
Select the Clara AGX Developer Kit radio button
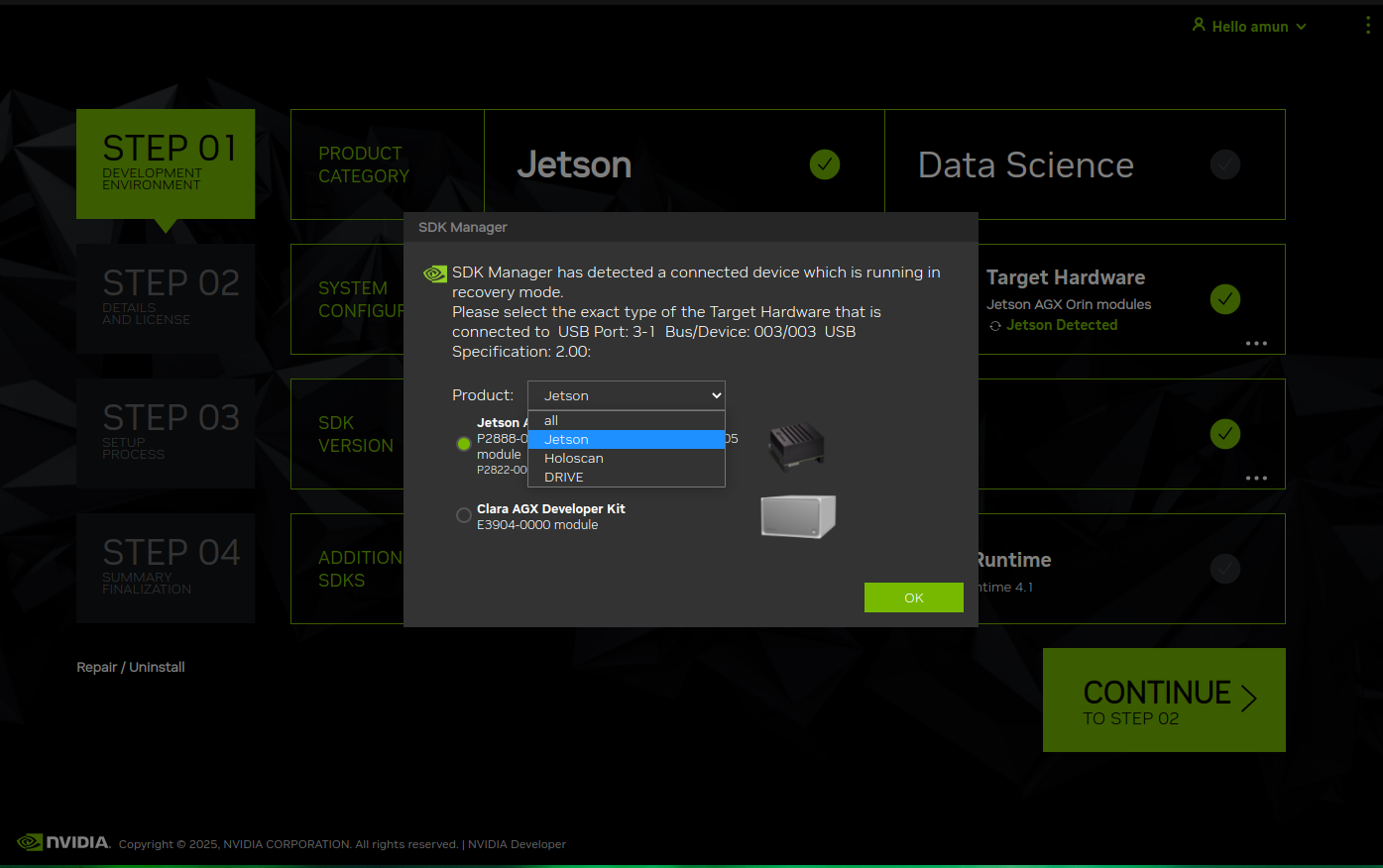click(x=463, y=515)
